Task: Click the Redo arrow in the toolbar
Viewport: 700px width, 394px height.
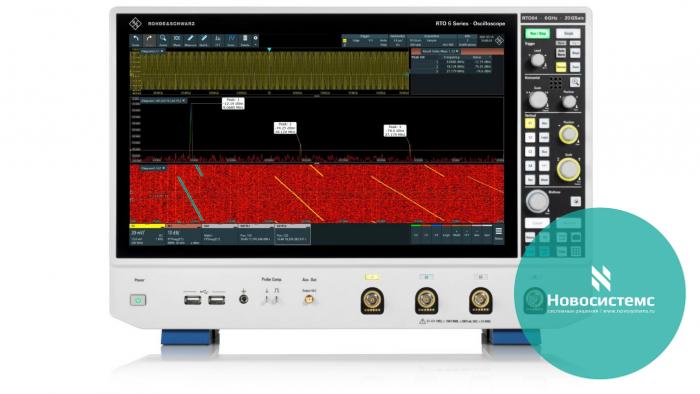Action: [x=149, y=40]
